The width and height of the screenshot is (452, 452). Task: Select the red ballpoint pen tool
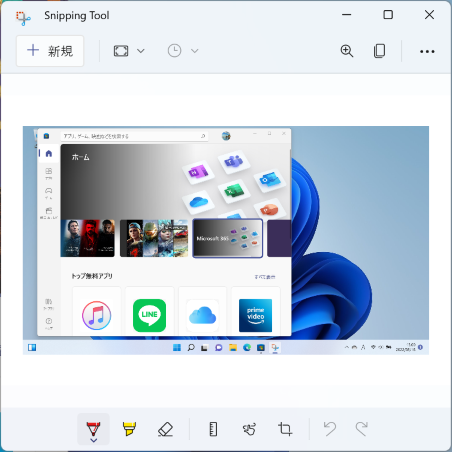[93, 428]
